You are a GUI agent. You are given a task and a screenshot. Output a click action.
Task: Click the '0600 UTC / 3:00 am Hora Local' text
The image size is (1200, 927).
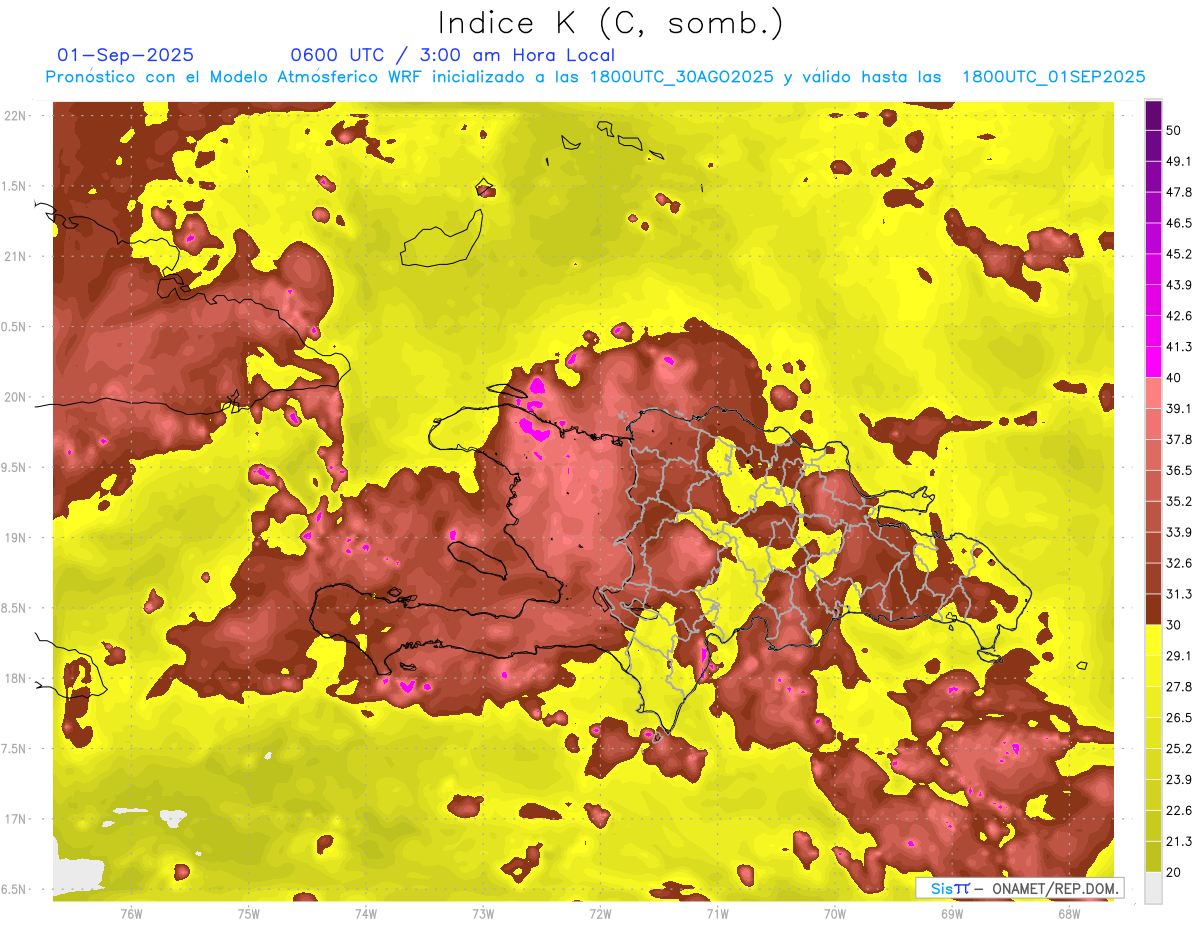tap(452, 55)
